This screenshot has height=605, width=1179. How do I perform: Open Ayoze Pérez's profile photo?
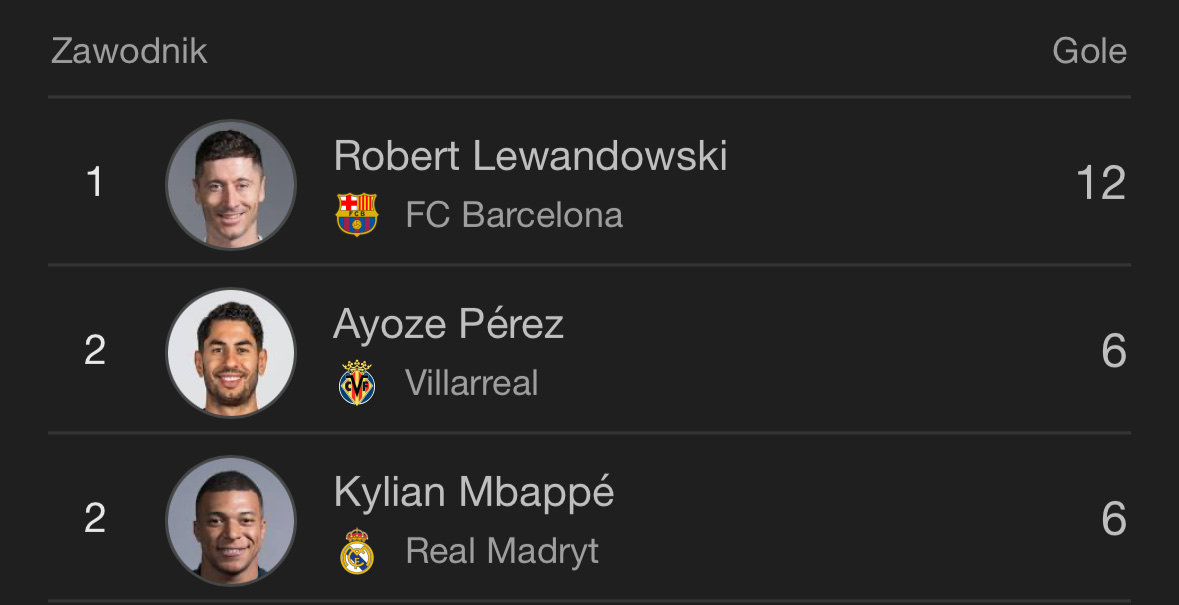tap(231, 352)
